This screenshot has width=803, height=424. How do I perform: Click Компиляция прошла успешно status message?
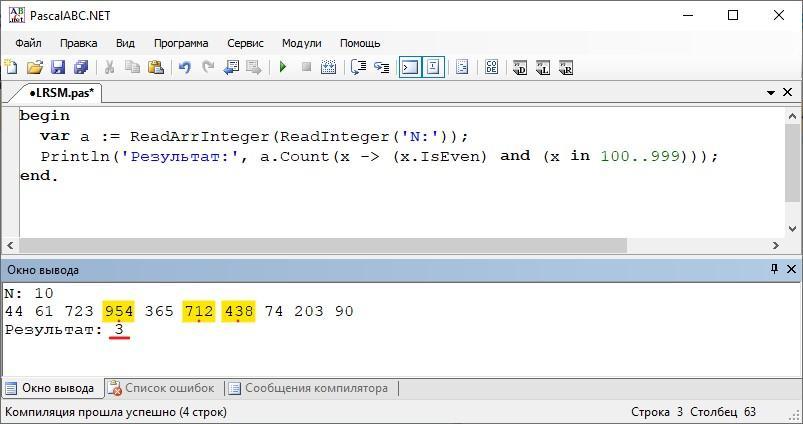(116, 412)
